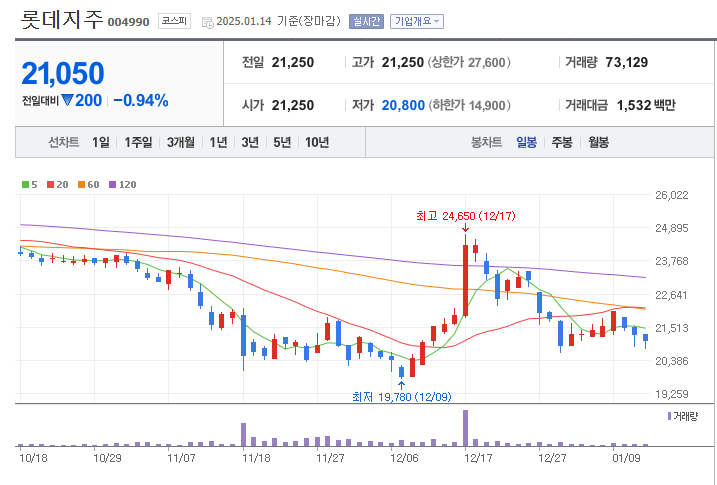Screen dimensions: 717x485
Task: Click the 10/18 date axis label
Action: click(x=33, y=458)
